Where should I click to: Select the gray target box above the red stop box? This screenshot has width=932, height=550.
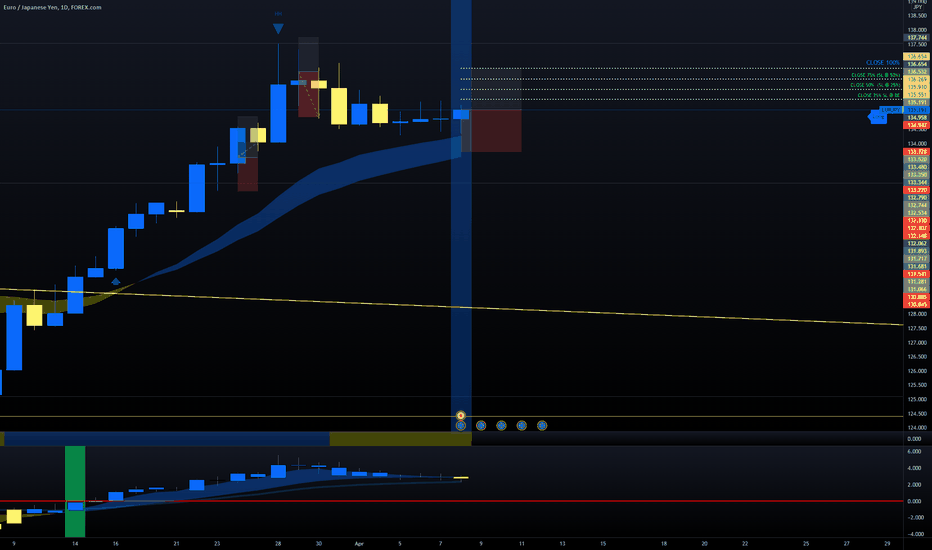click(x=491, y=89)
